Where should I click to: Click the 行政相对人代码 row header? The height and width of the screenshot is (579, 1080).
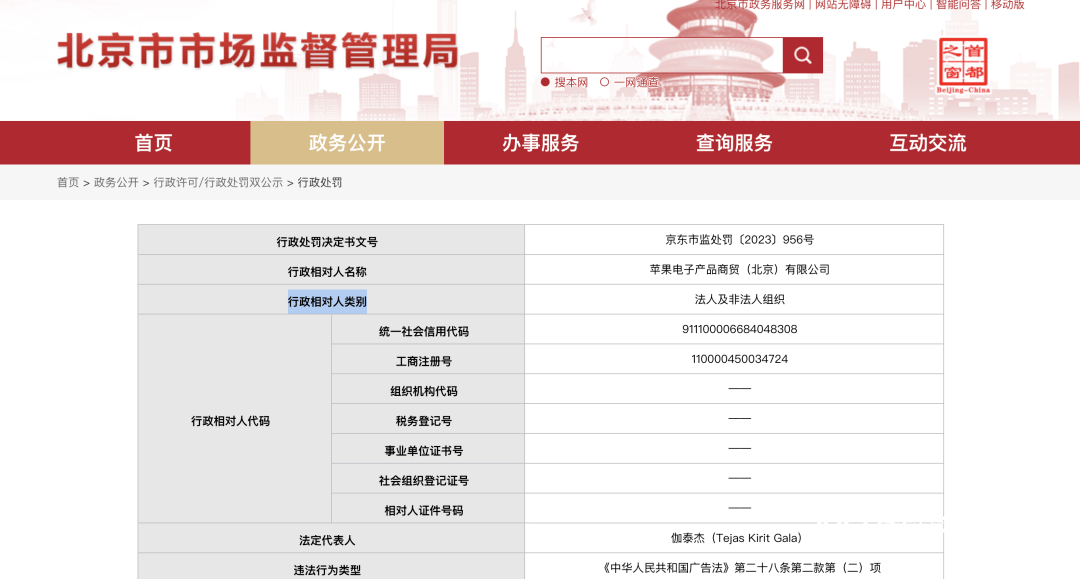tap(235, 419)
